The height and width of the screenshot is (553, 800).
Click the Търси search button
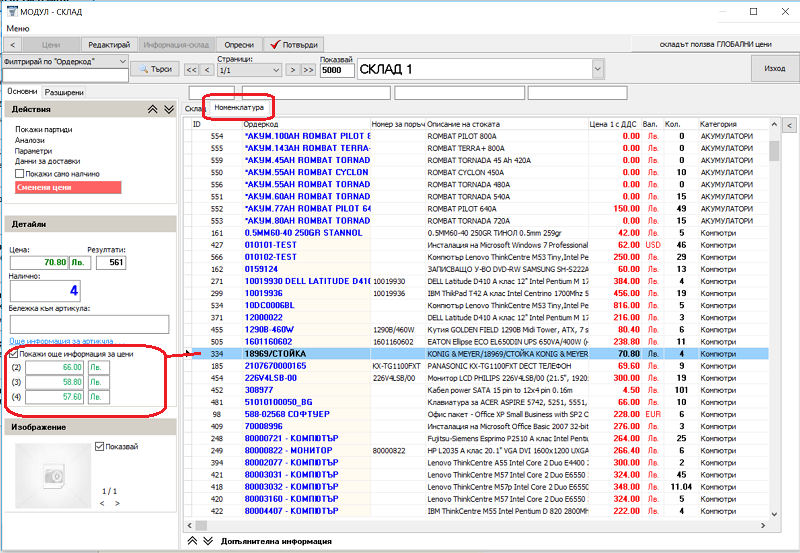tap(155, 69)
